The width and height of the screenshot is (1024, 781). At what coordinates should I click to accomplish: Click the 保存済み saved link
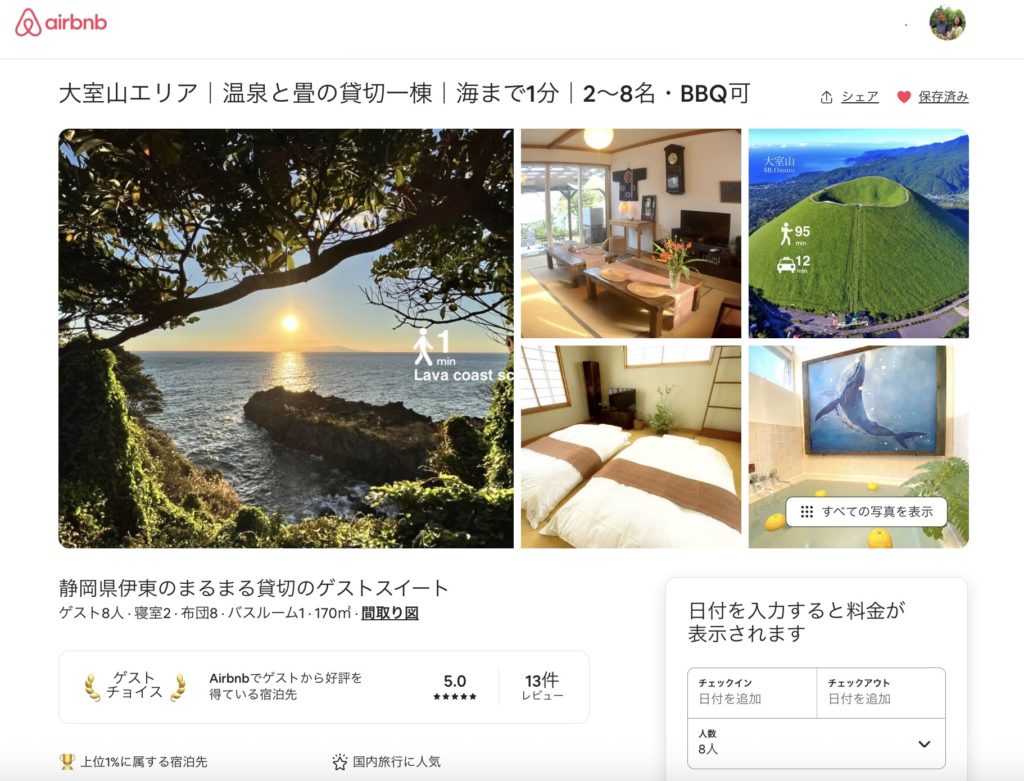tap(943, 97)
